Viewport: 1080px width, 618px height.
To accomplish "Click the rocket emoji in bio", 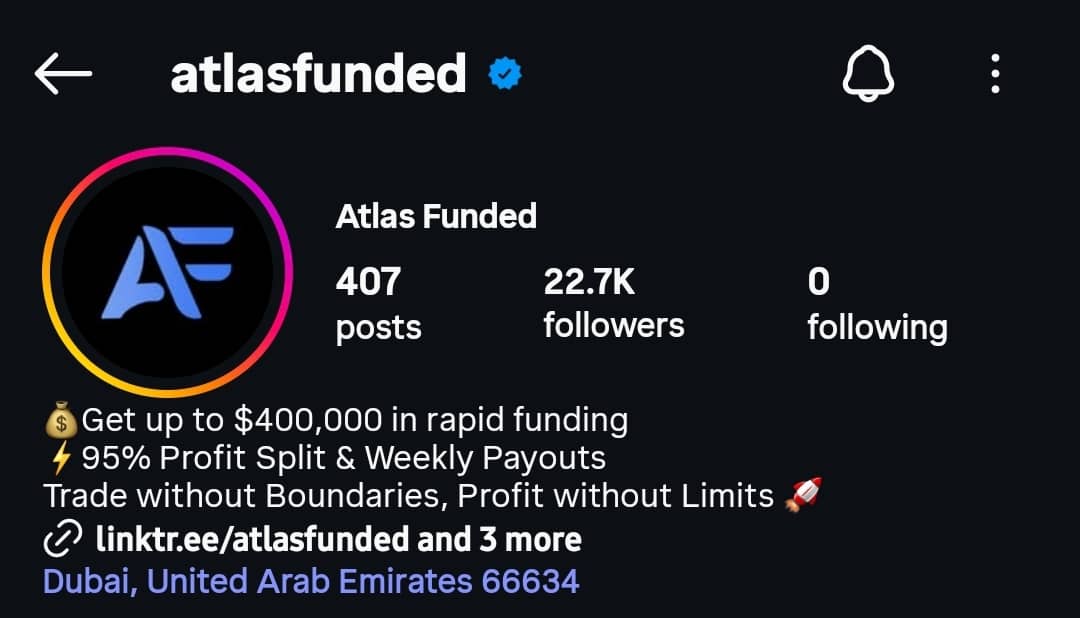I will [x=803, y=494].
